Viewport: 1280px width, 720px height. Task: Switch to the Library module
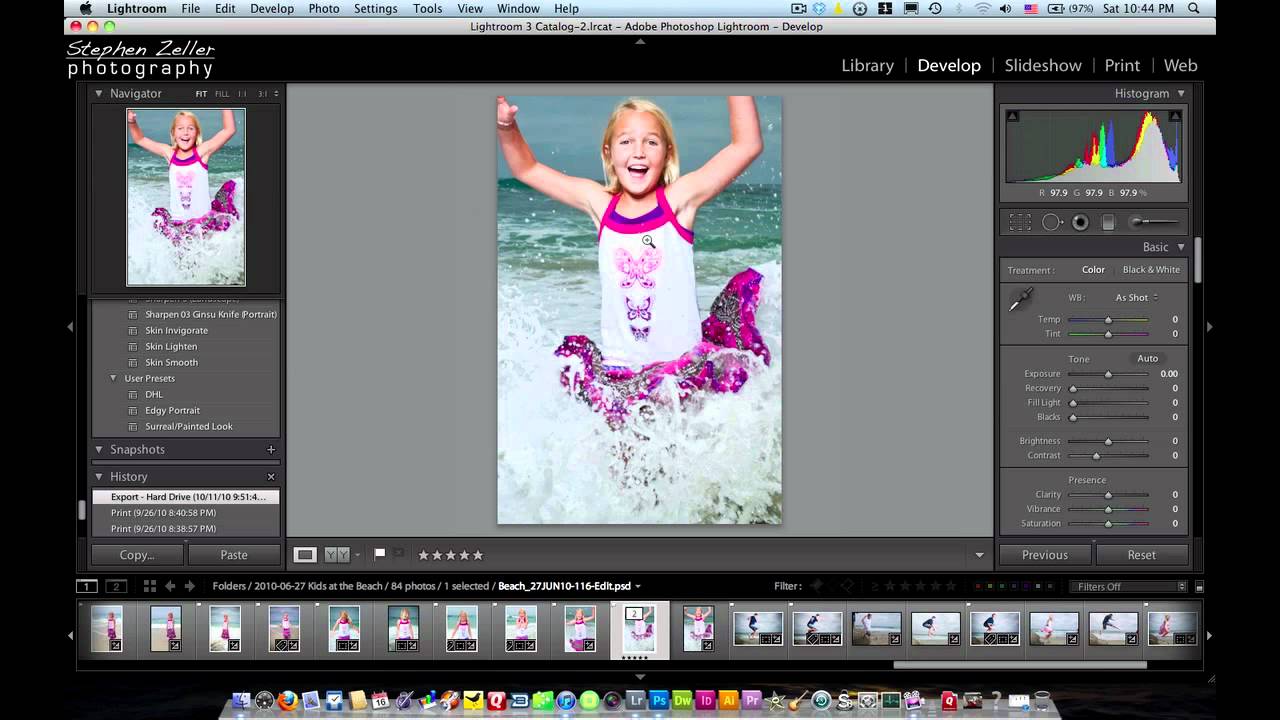click(x=867, y=65)
